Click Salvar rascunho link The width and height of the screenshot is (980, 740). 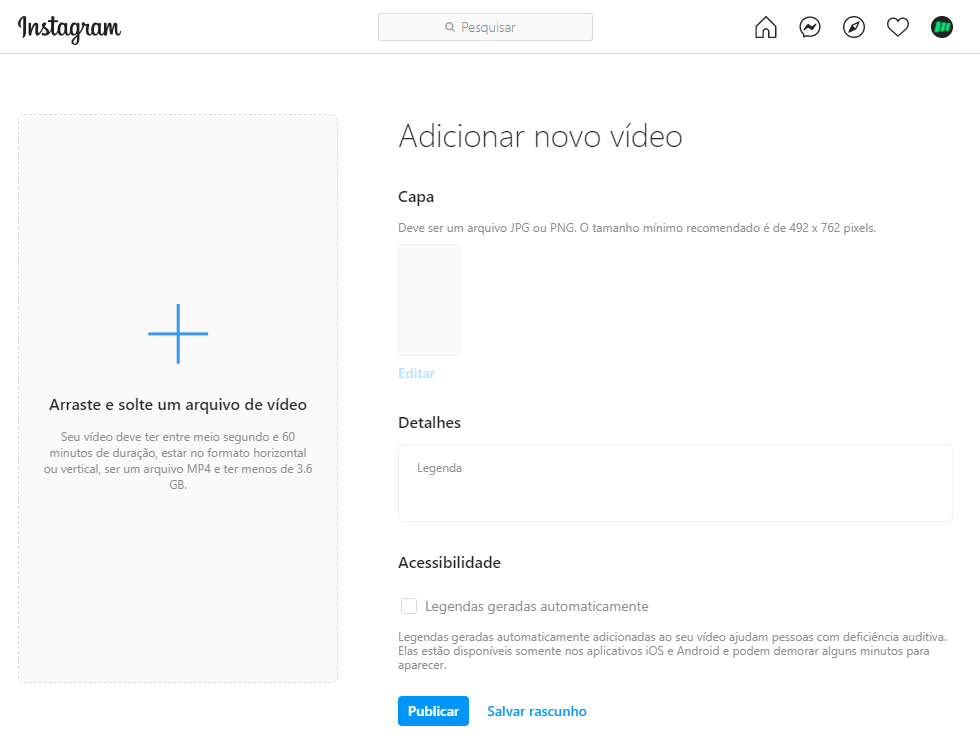click(537, 711)
